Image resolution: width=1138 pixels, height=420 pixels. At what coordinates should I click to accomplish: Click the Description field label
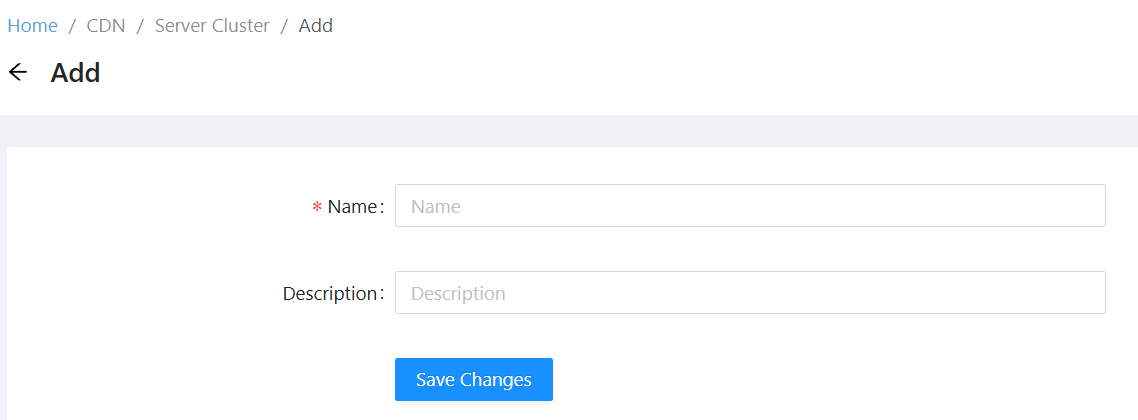click(330, 294)
